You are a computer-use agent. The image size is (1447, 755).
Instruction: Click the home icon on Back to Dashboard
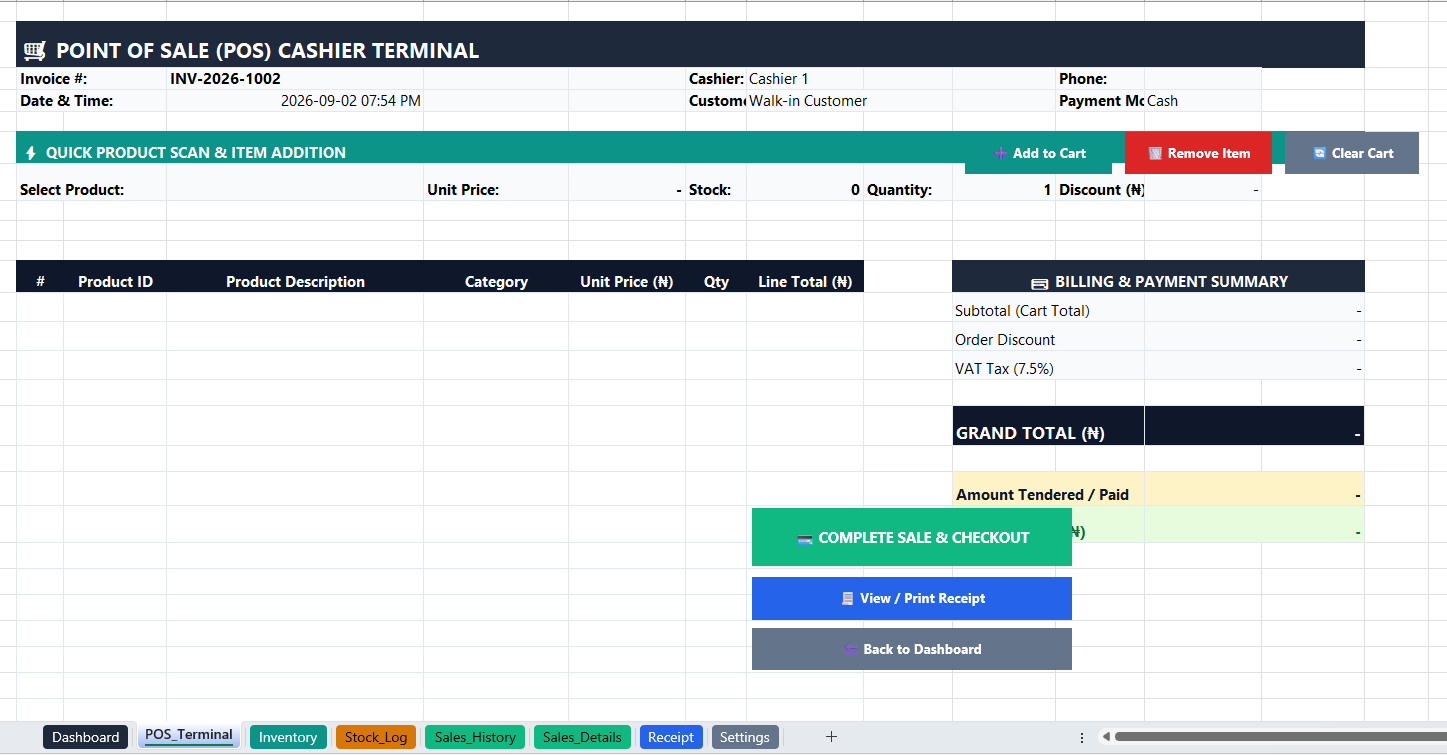pos(851,650)
